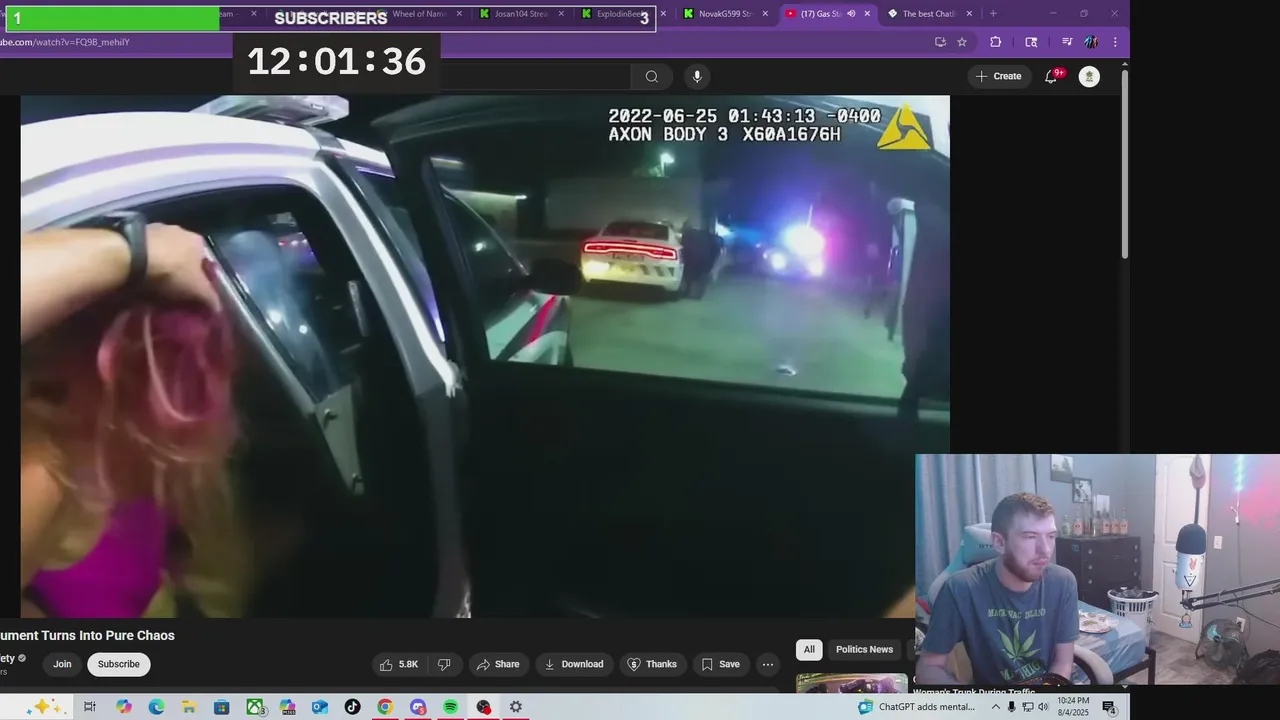Bookmark this page with the star icon
The width and height of the screenshot is (1280, 720).
(x=962, y=42)
